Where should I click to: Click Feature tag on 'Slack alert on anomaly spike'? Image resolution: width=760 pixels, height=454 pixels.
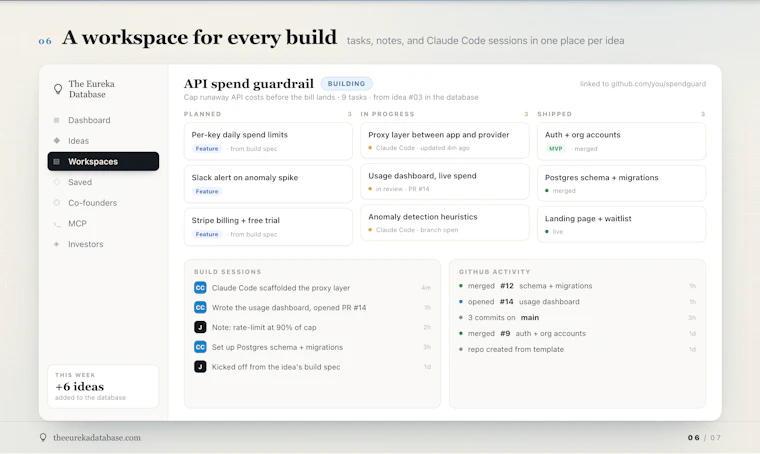tap(207, 191)
